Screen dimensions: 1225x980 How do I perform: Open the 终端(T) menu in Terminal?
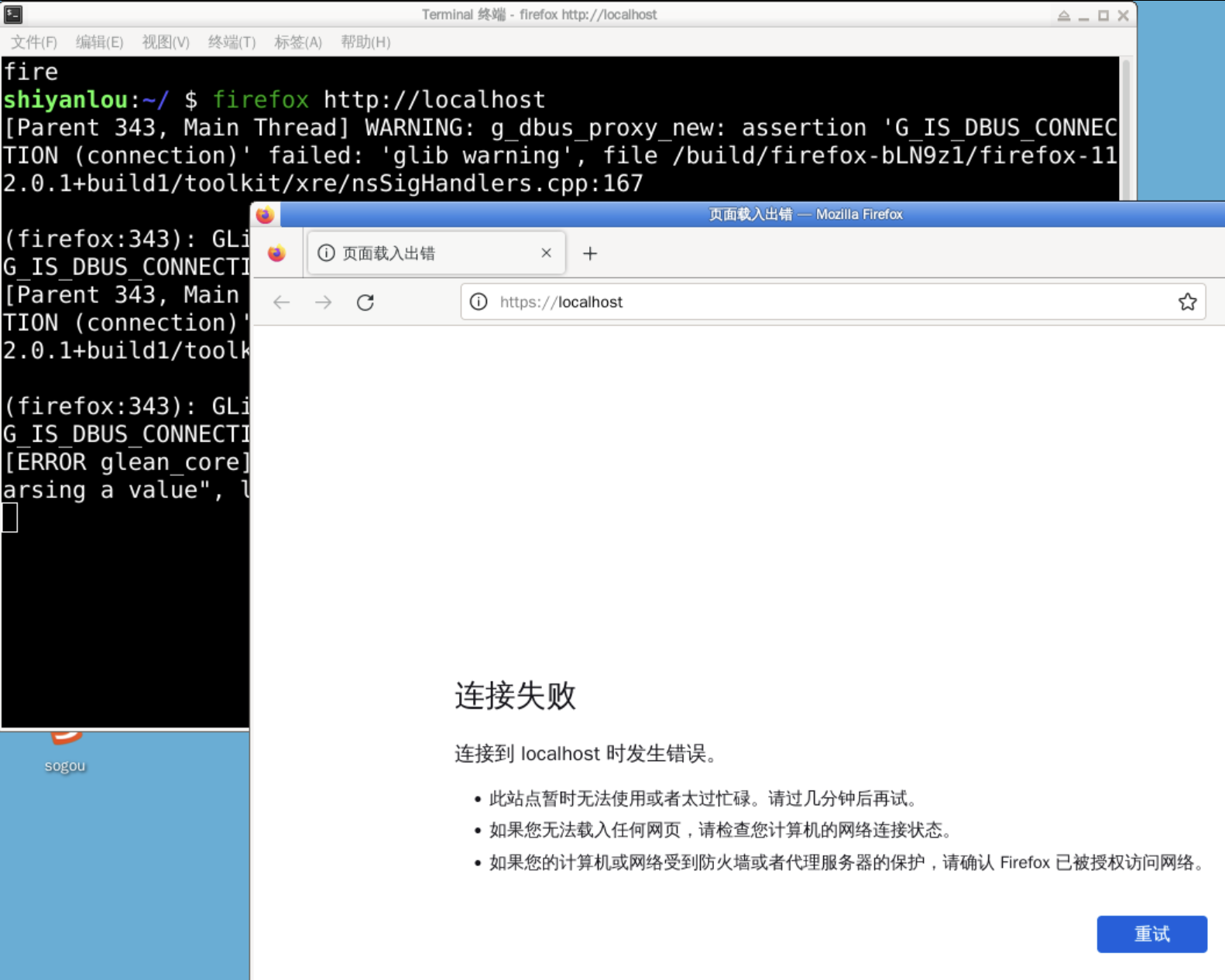coord(232,42)
